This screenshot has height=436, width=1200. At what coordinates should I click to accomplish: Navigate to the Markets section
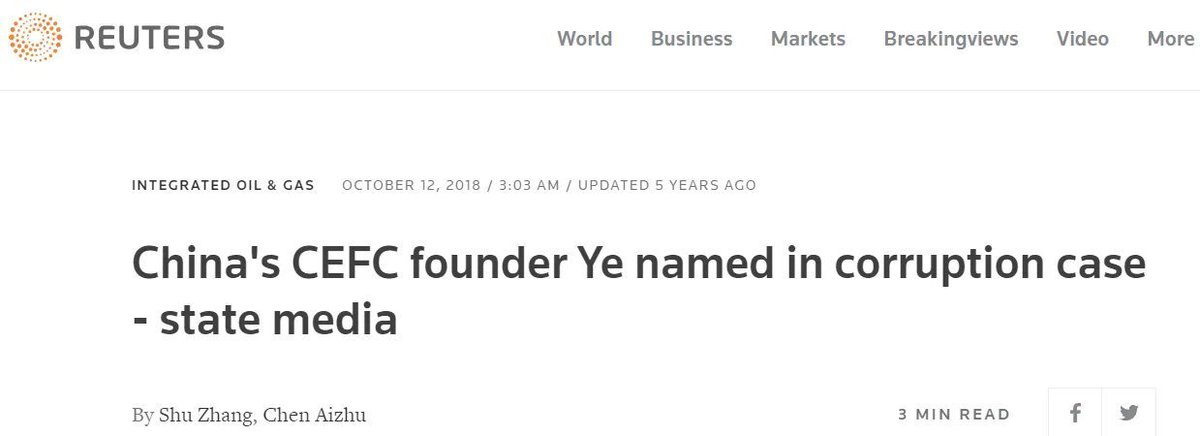pyautogui.click(x=808, y=39)
